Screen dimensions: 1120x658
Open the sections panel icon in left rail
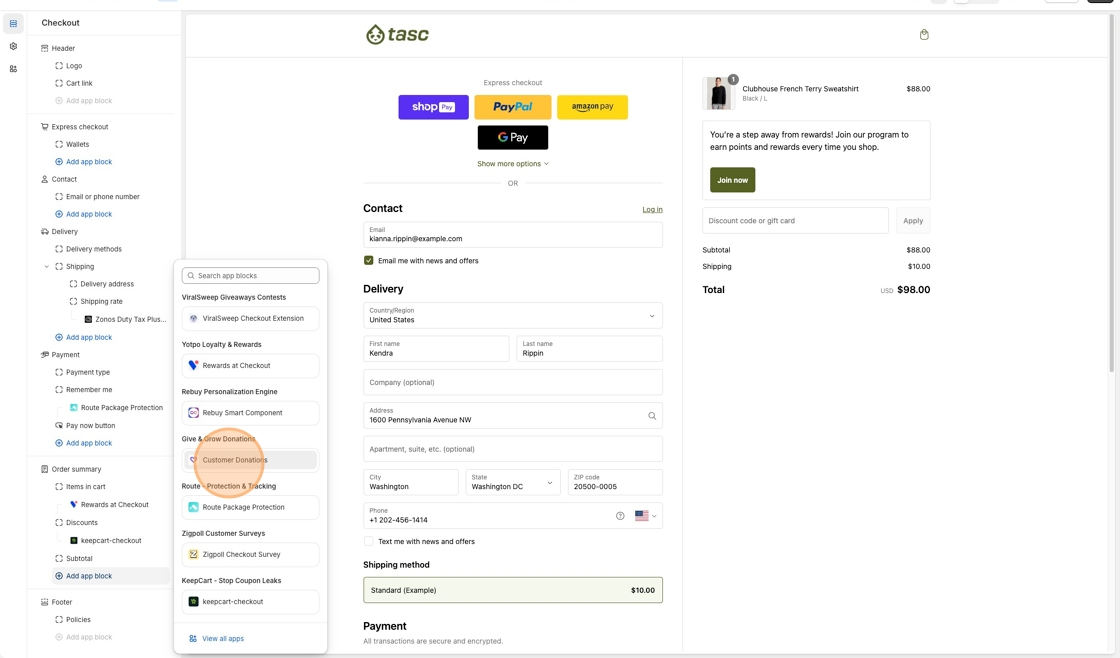[x=13, y=24]
